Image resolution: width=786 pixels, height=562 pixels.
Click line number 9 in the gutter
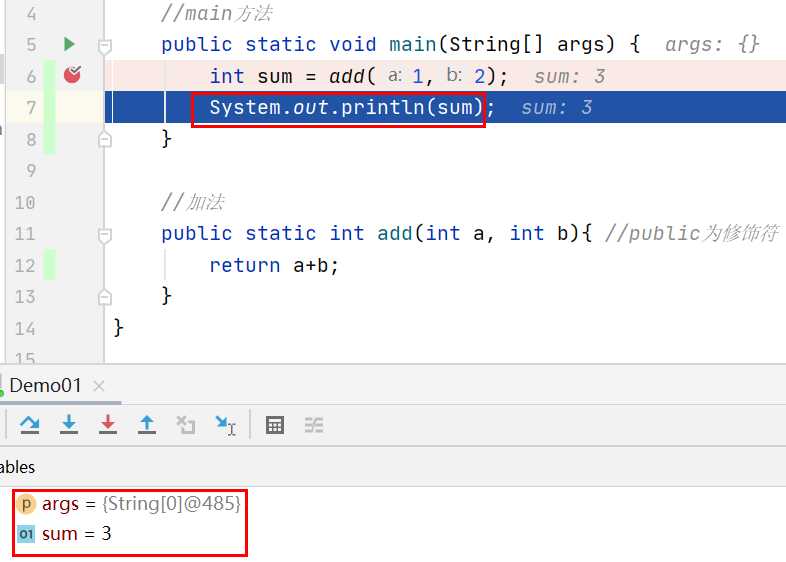click(31, 170)
